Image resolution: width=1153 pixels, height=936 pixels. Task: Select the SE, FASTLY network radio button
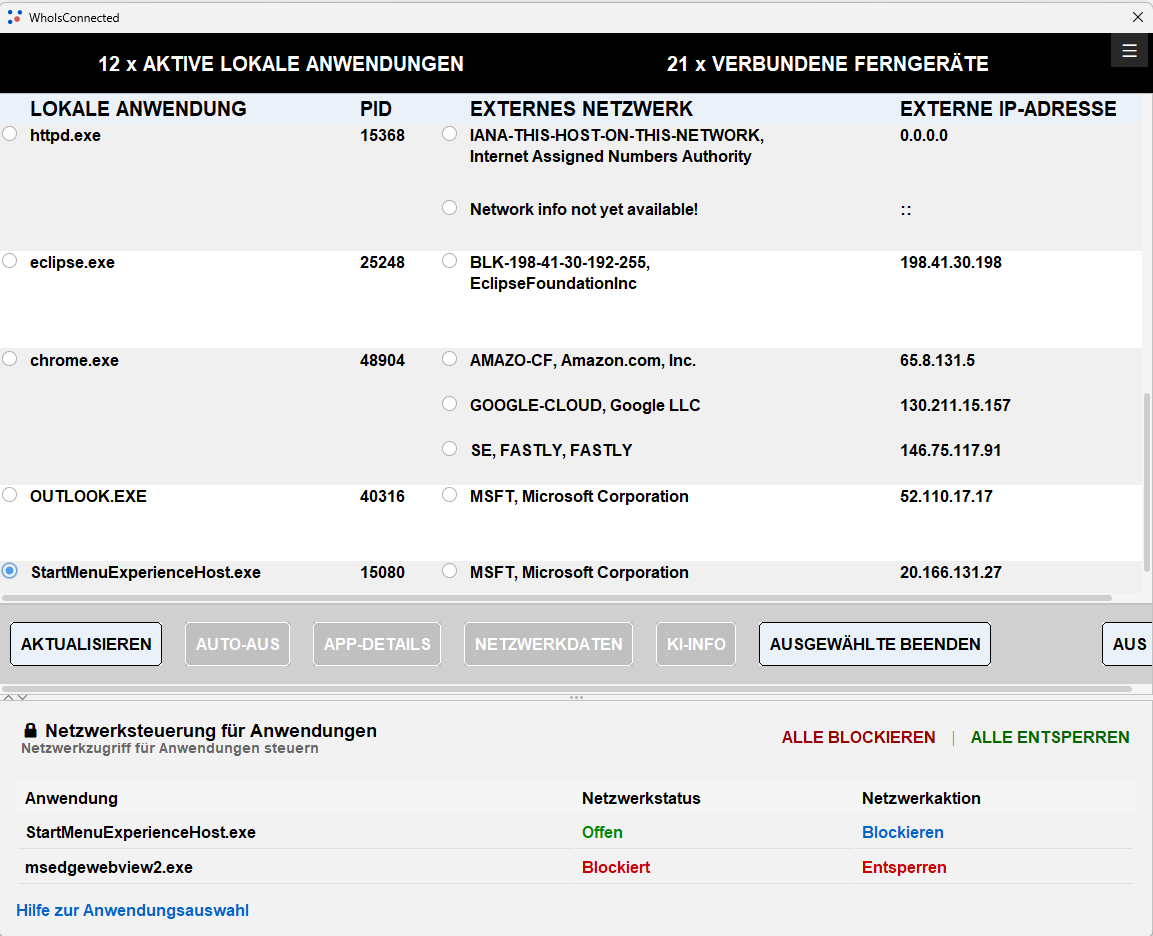(x=449, y=449)
